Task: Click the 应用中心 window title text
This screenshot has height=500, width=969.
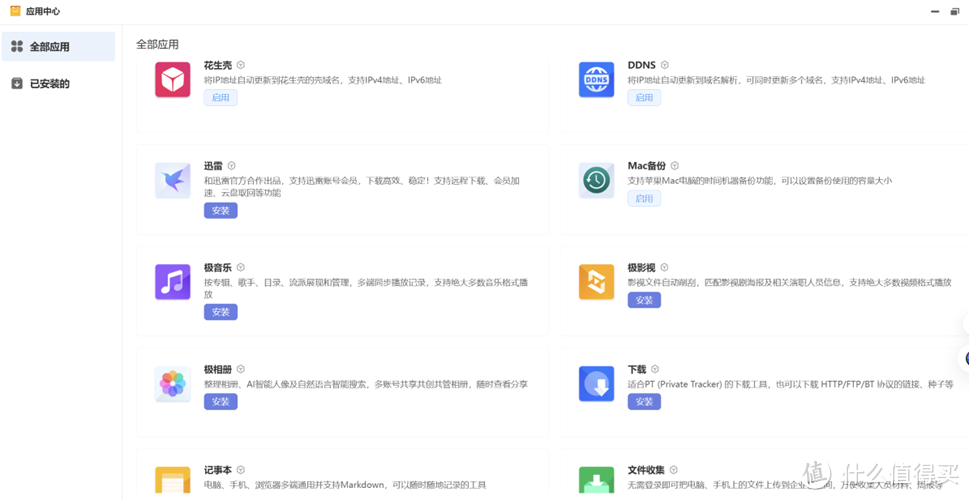Action: click(43, 11)
